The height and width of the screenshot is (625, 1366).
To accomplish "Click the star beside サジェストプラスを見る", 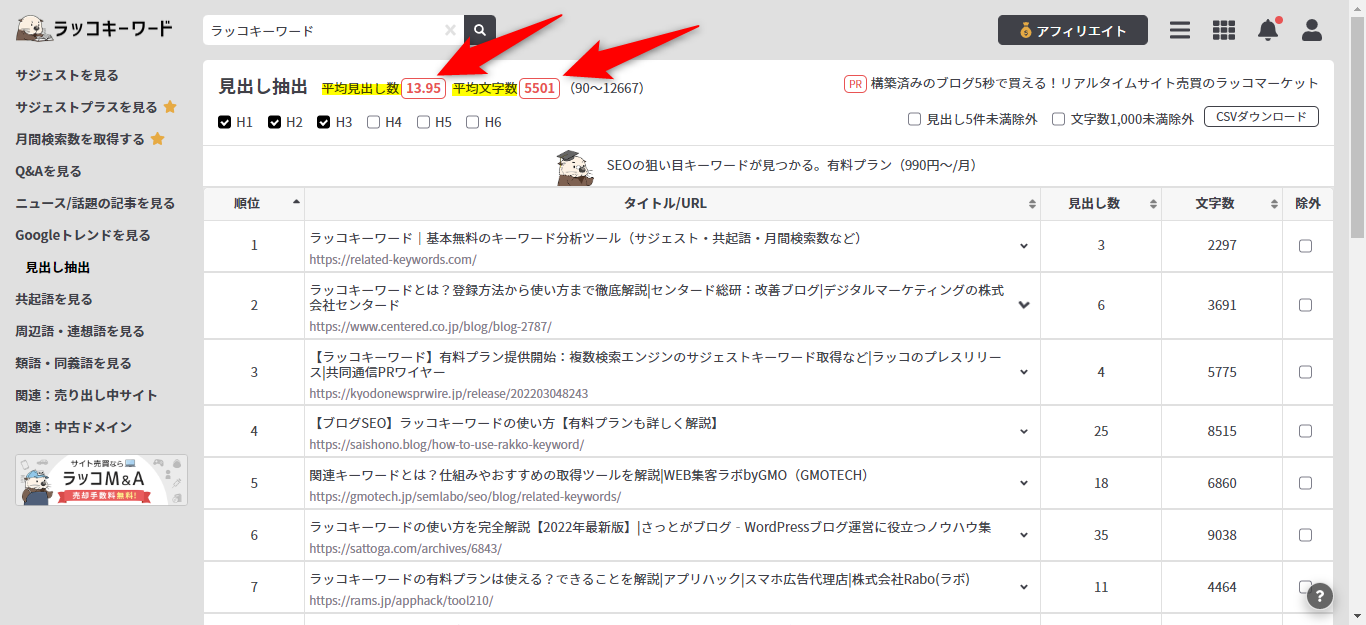I will [x=170, y=107].
